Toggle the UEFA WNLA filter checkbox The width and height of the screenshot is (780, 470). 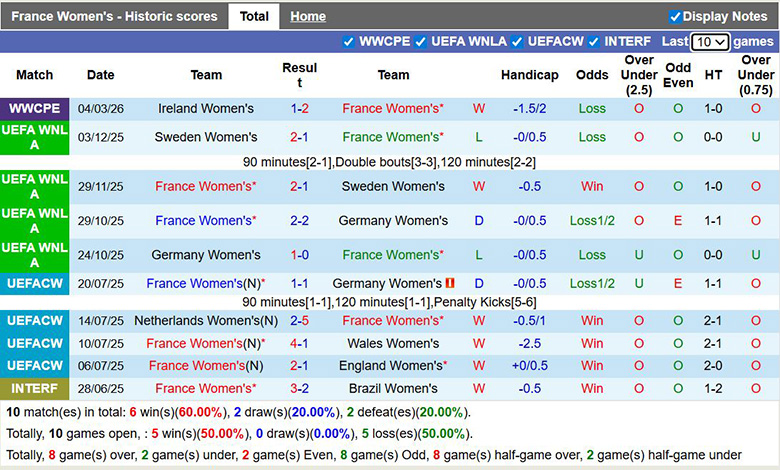click(420, 42)
